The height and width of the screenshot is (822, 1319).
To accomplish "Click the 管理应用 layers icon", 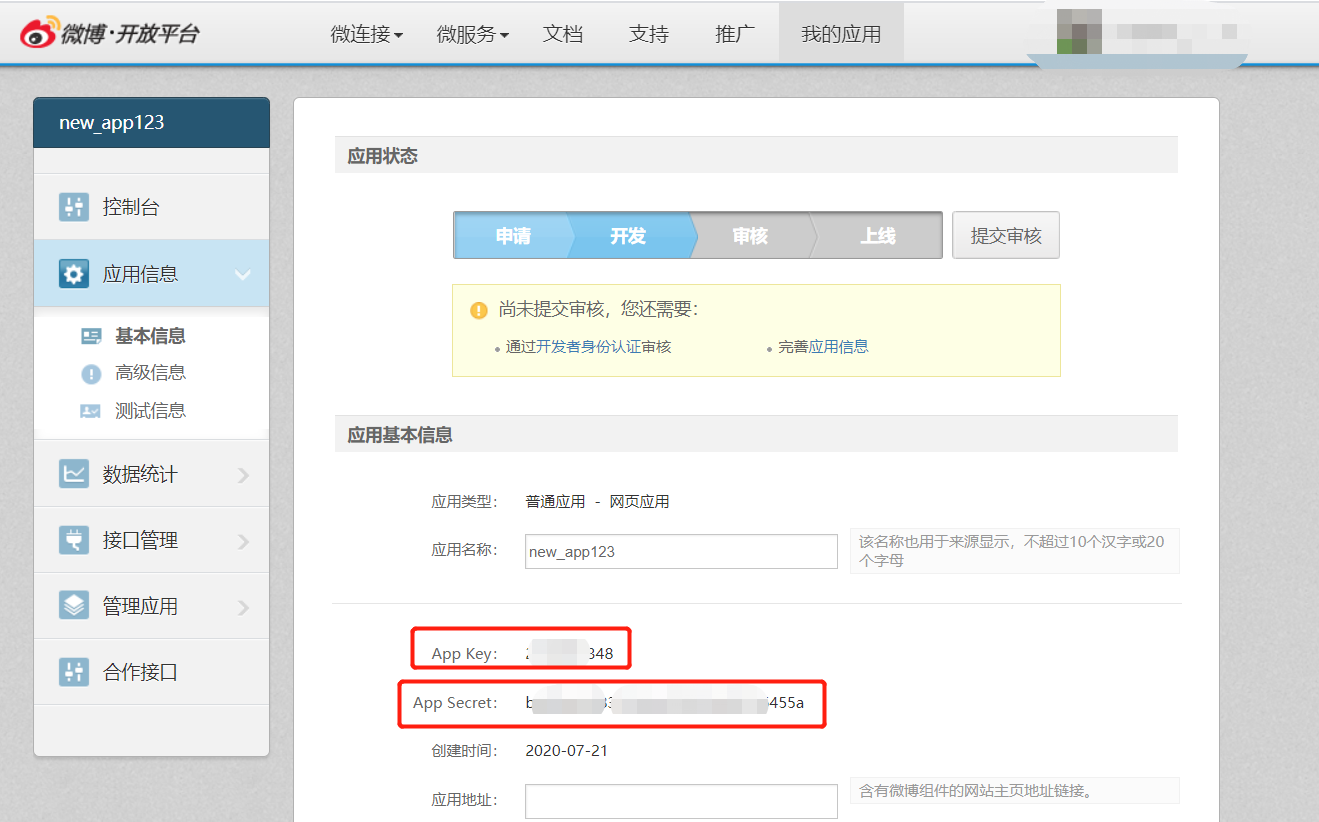I will pyautogui.click(x=74, y=606).
